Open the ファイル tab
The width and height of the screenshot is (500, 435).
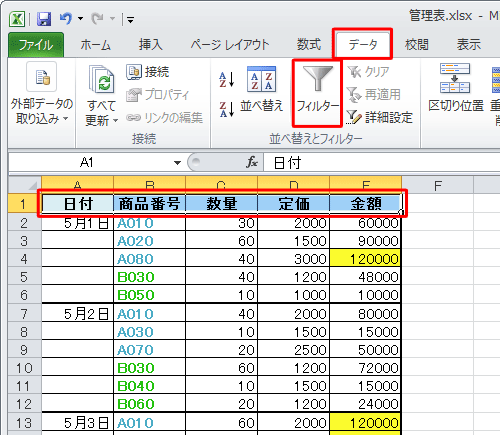(36, 45)
